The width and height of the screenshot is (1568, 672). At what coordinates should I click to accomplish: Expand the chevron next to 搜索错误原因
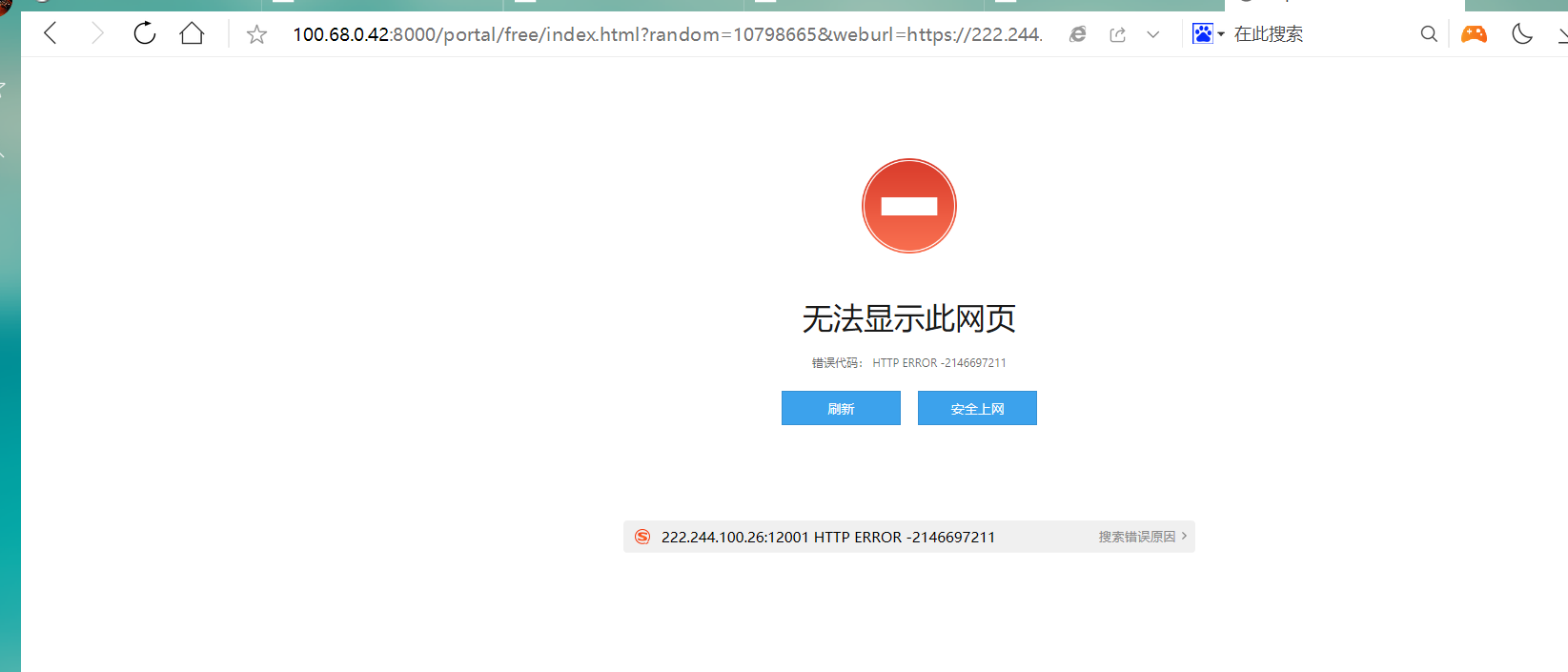pyautogui.click(x=1184, y=537)
